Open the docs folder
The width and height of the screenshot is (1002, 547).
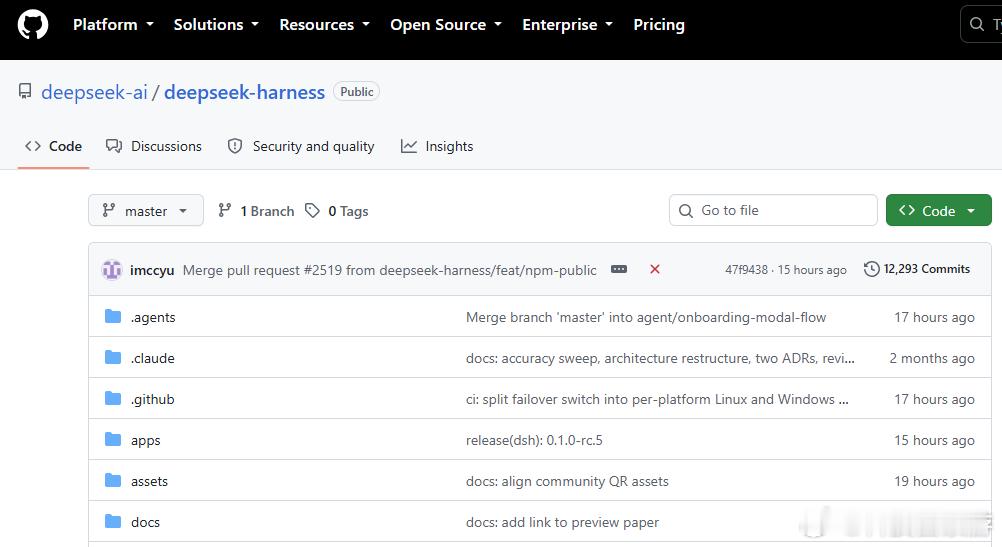(146, 522)
